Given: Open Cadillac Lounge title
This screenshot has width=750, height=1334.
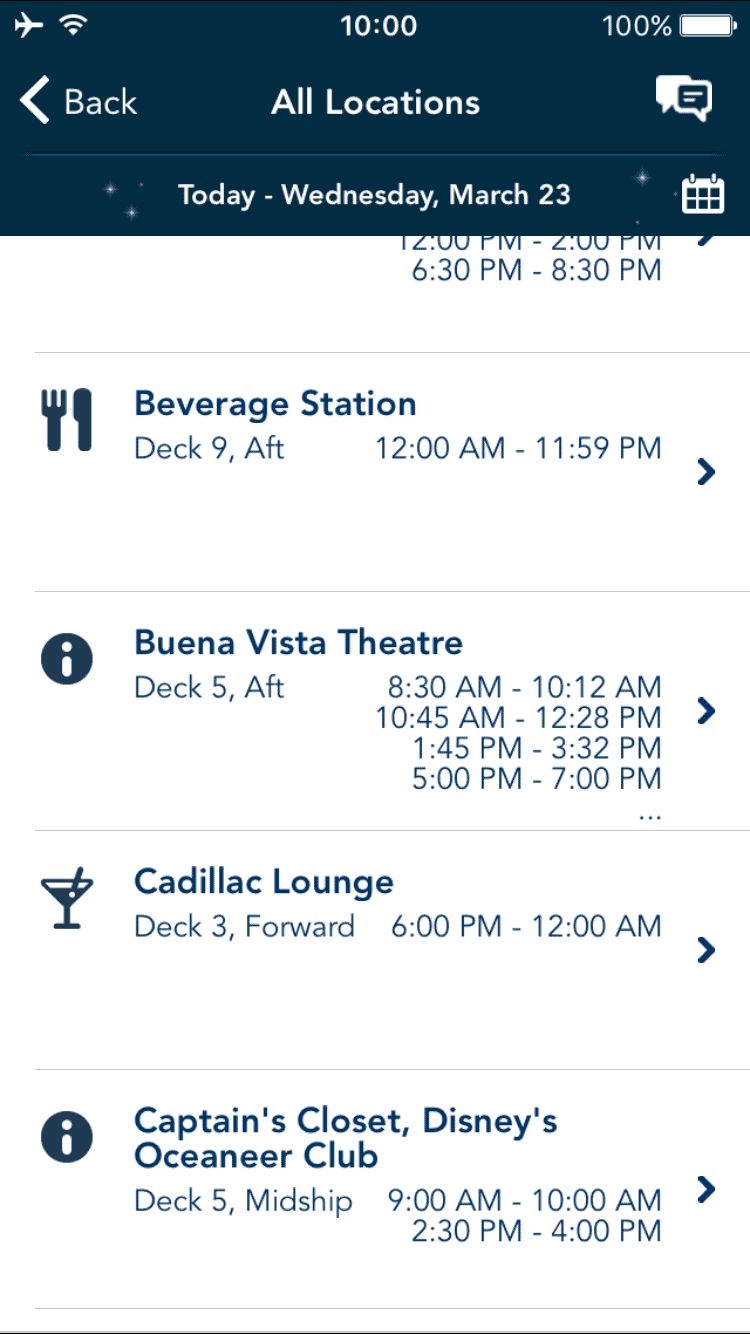Looking at the screenshot, I should (x=264, y=882).
